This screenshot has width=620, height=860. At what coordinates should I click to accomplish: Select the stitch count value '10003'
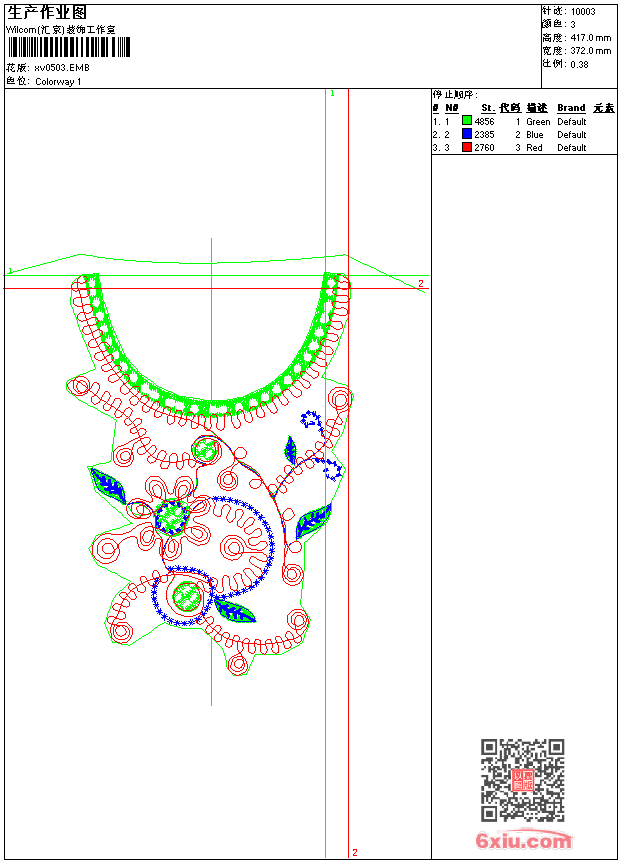[x=583, y=12]
